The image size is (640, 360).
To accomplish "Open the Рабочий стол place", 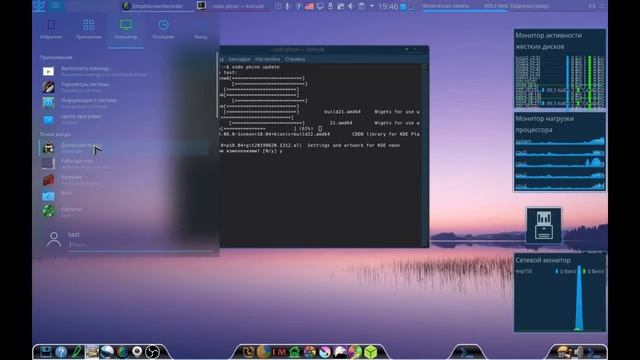I will (124, 163).
